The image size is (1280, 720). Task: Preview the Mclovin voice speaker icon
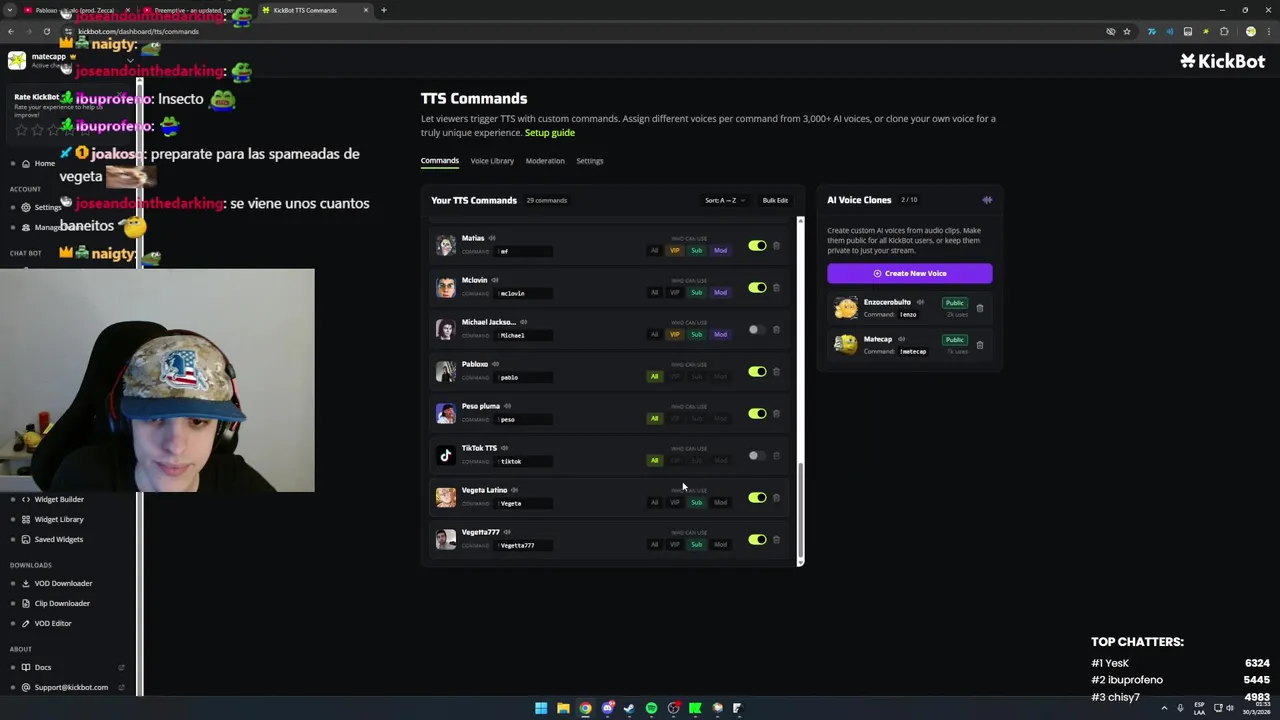495,280
